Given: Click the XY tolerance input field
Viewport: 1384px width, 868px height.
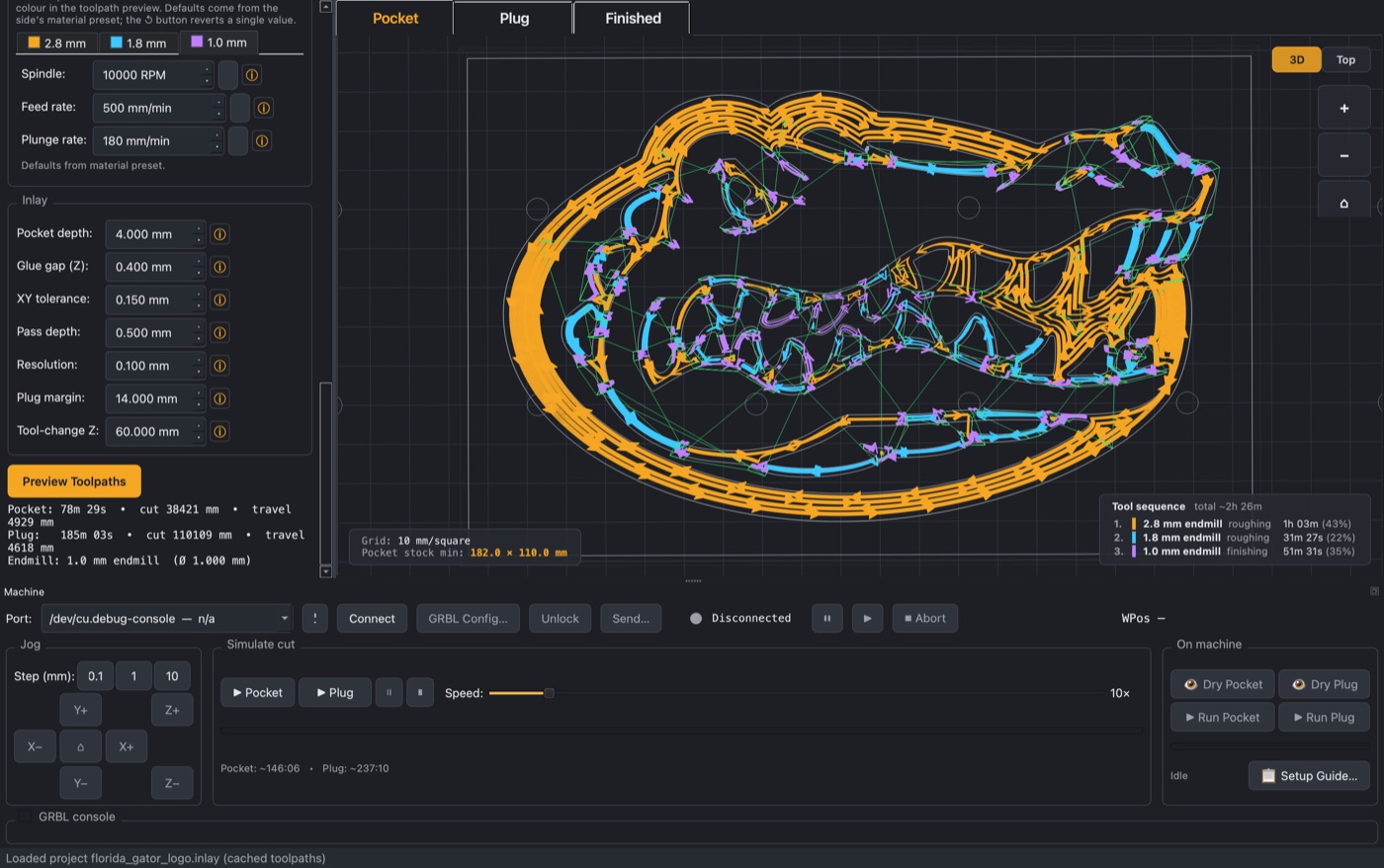Looking at the screenshot, I should pos(155,300).
